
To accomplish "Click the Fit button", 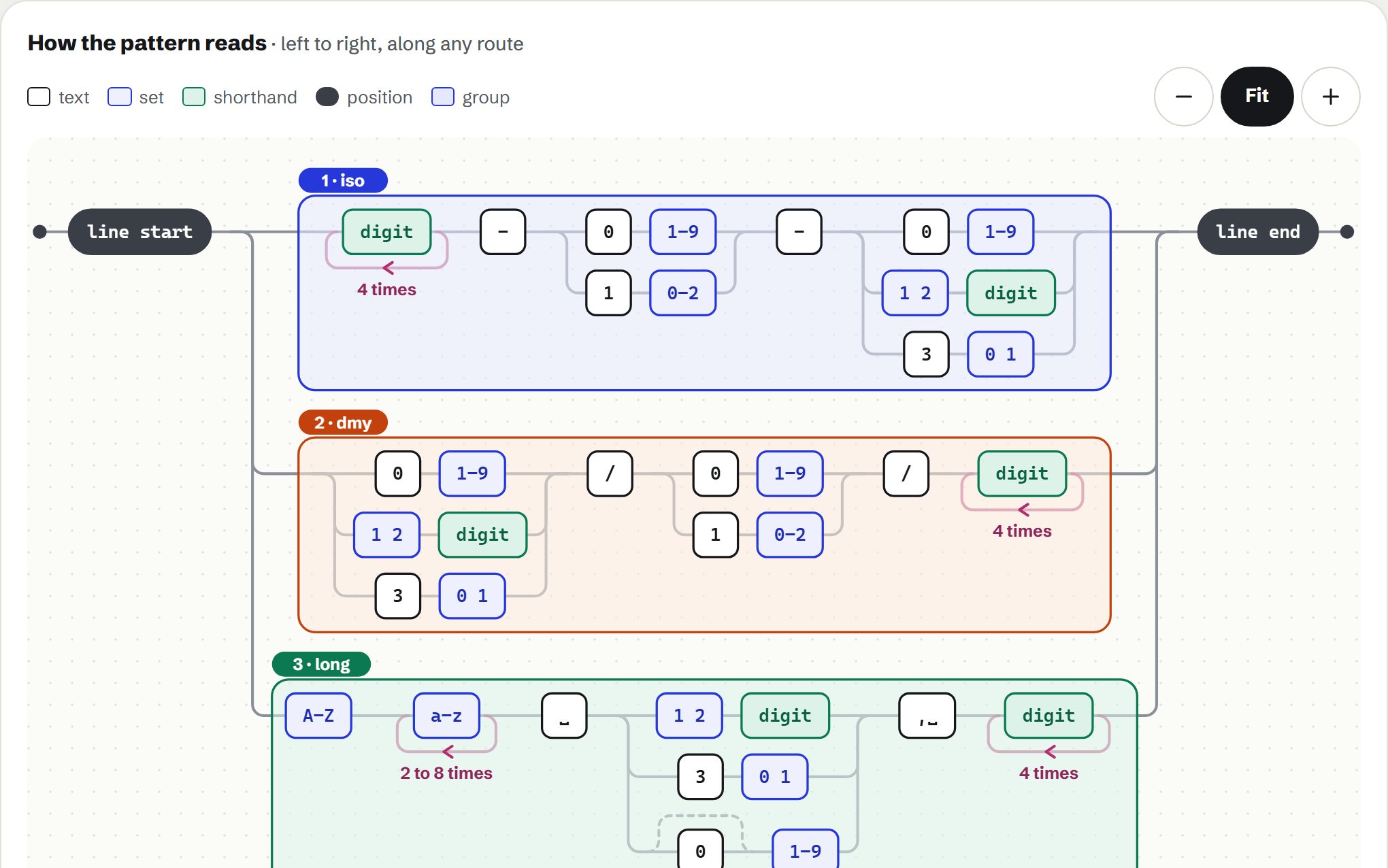I will point(1257,97).
